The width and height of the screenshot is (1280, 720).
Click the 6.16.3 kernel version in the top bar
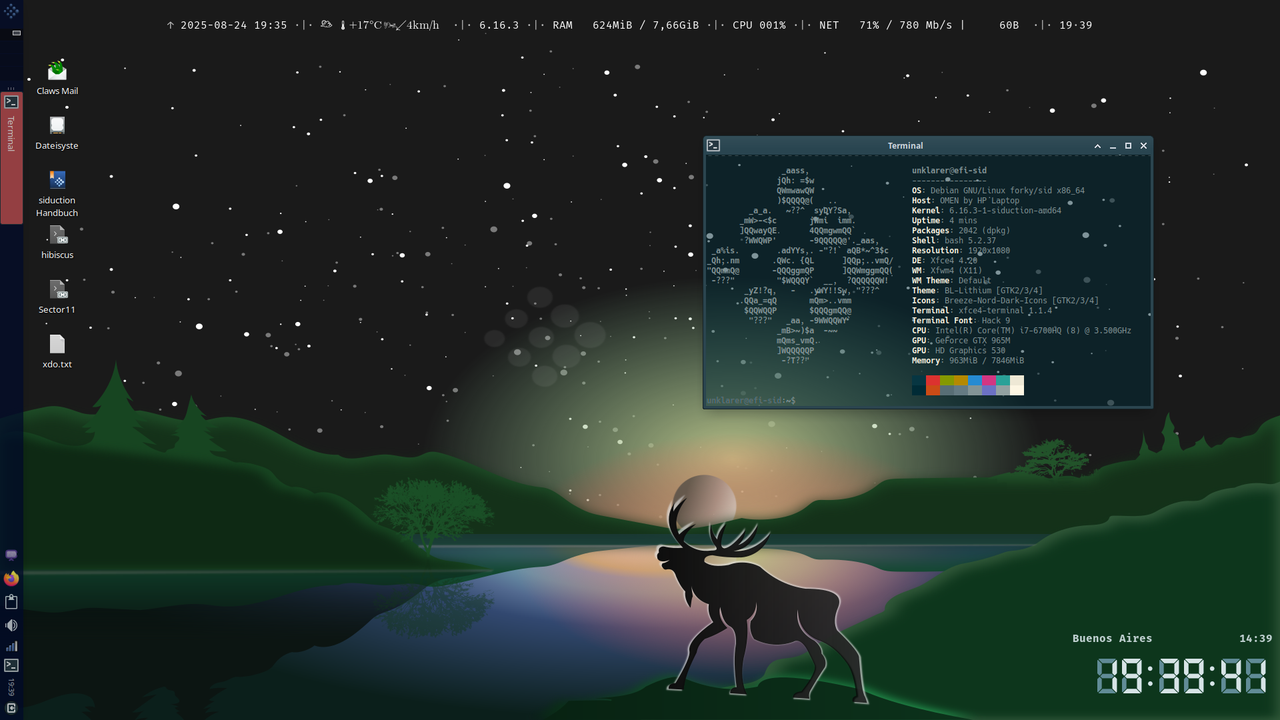point(499,25)
